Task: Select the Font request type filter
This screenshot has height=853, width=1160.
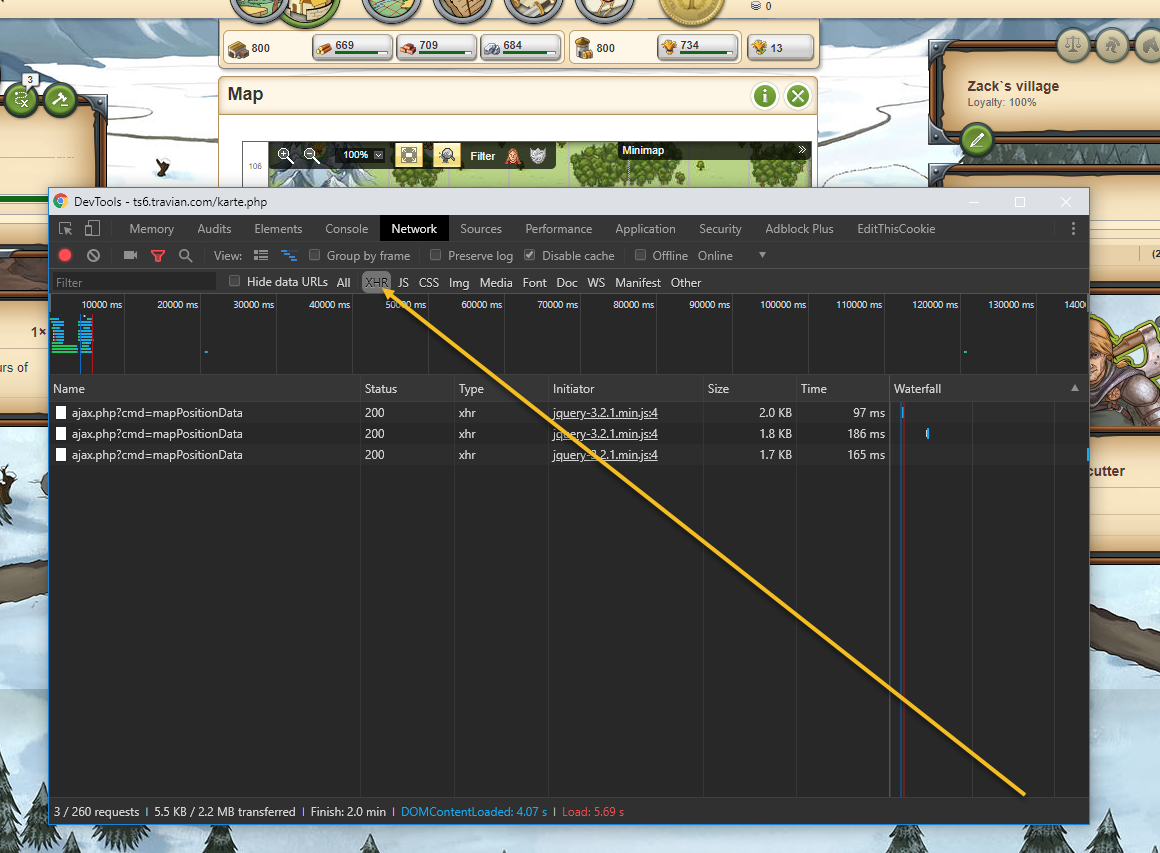Action: pos(534,283)
